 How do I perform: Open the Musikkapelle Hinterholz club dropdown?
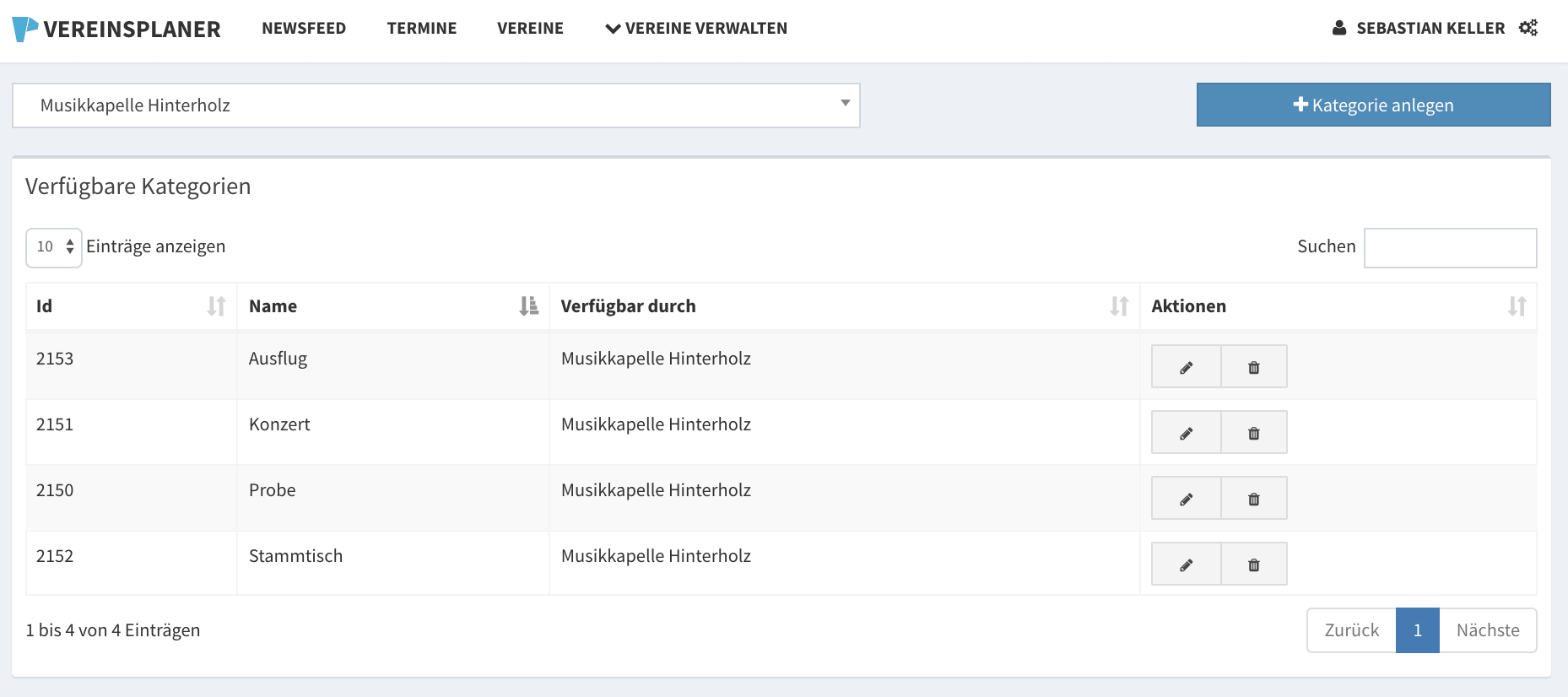[x=435, y=105]
